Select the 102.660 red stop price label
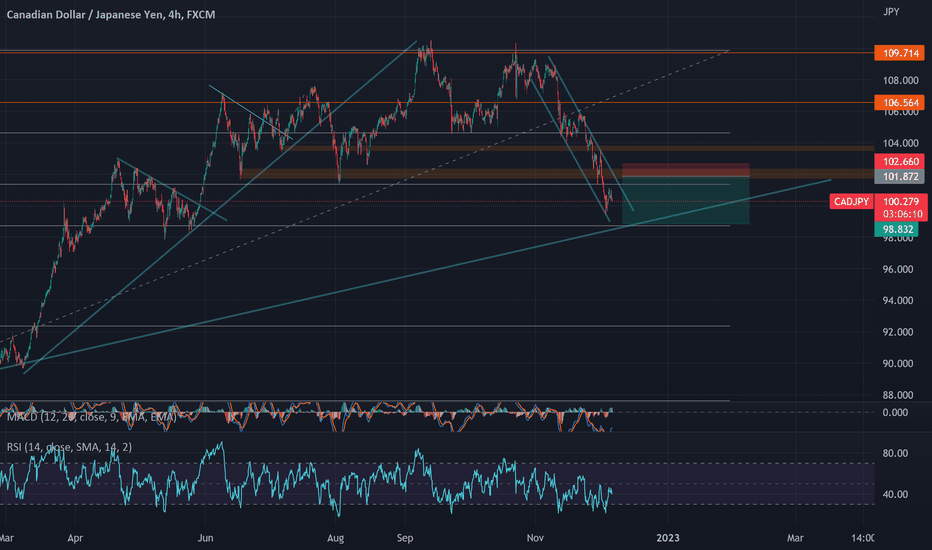The height and width of the screenshot is (550, 932). pos(899,161)
